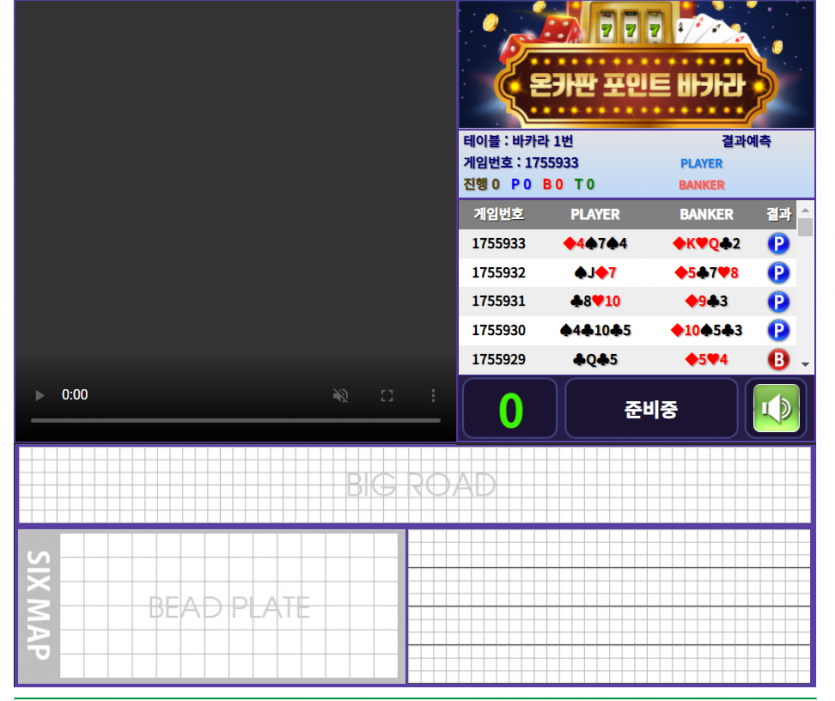This screenshot has height=701, width=835.
Task: Click the green T 0 counter
Action: click(x=584, y=184)
